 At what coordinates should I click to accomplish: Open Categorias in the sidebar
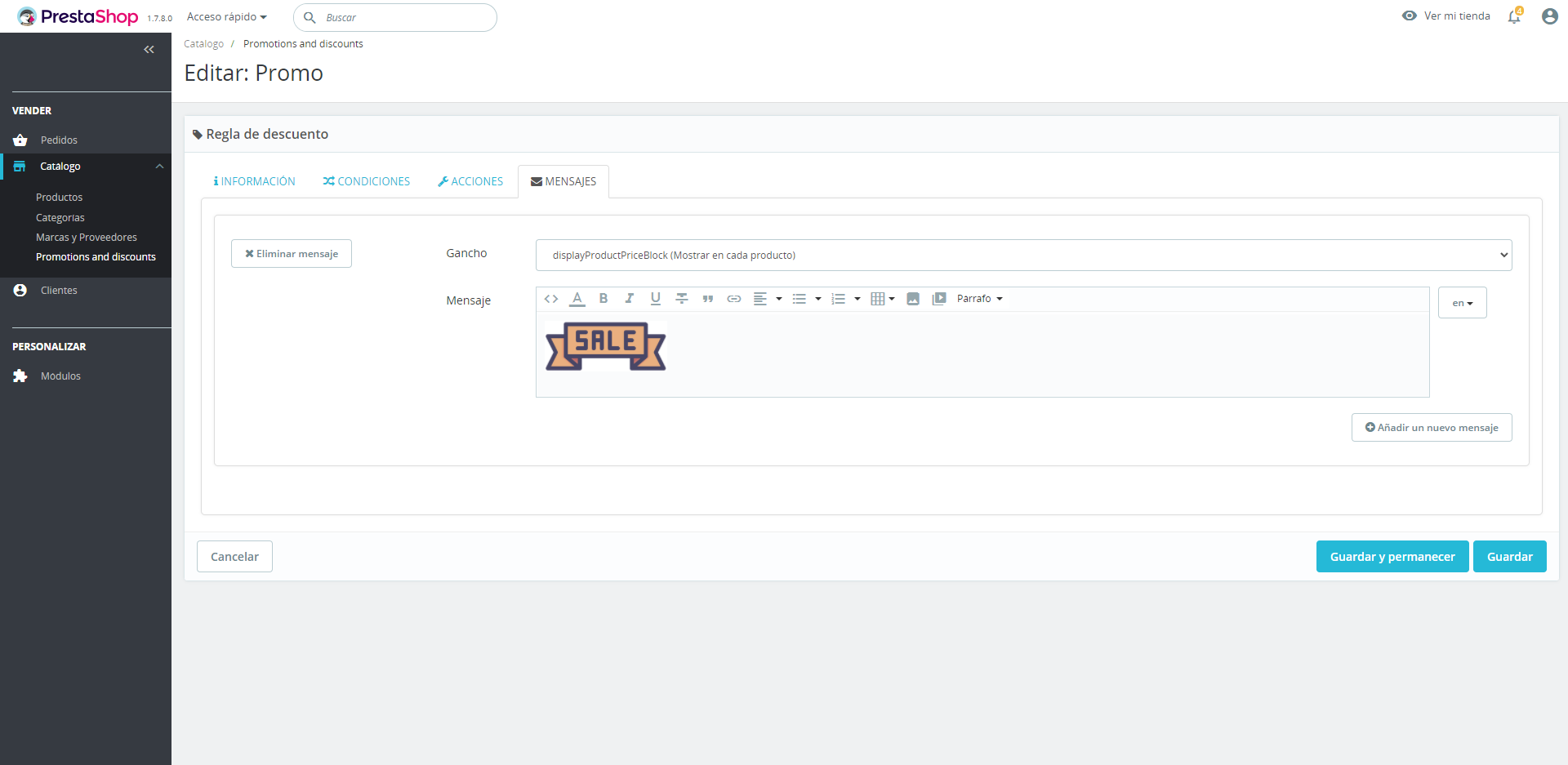(x=60, y=218)
